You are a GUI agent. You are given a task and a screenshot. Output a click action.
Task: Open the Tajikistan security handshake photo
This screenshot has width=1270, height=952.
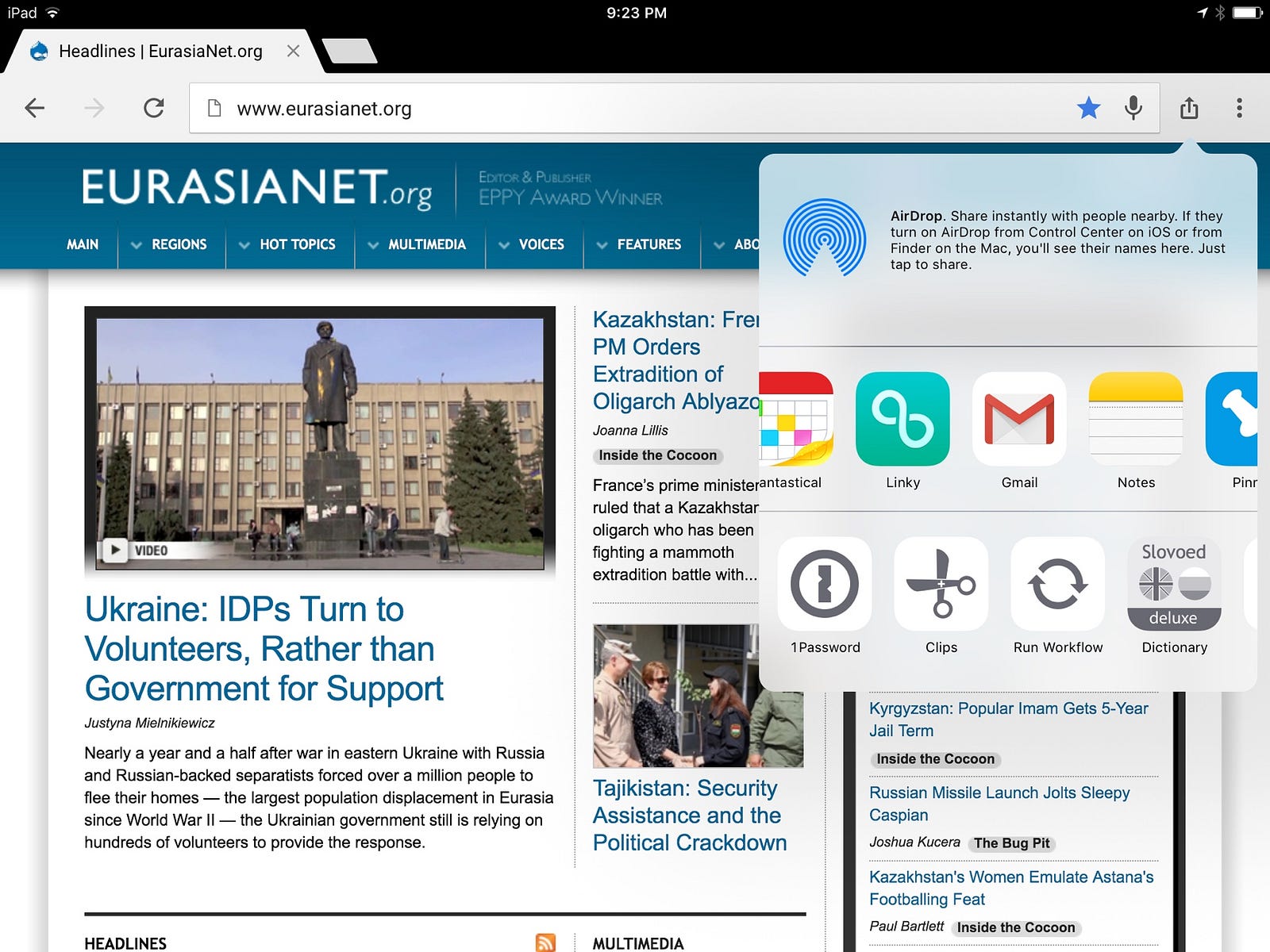point(698,696)
